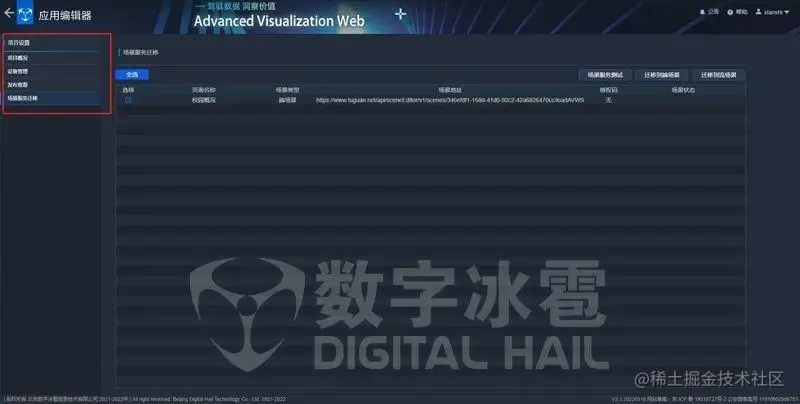Screen dimensions: 800x404
Task: Click the blue 全选 button
Action: coord(132,75)
